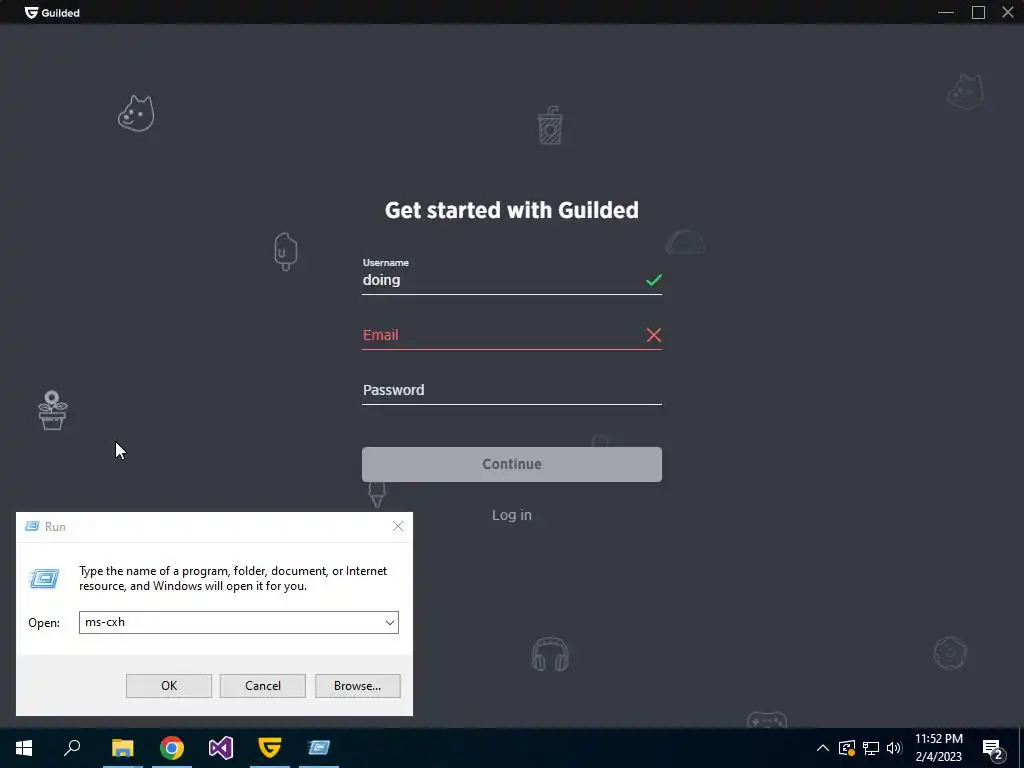Cancel the Run dialog

(263, 686)
